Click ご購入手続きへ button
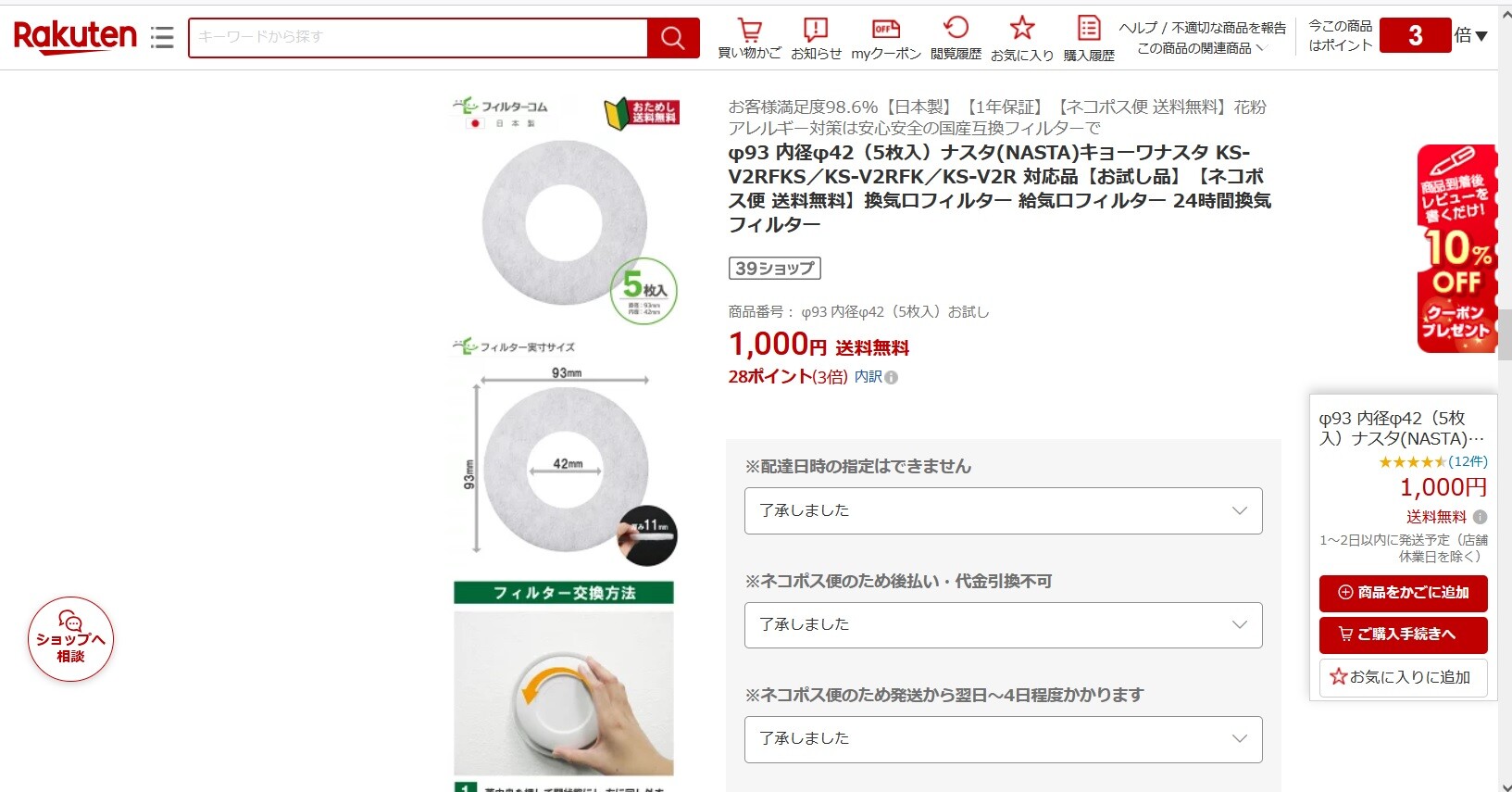Image resolution: width=1512 pixels, height=792 pixels. click(x=1403, y=635)
